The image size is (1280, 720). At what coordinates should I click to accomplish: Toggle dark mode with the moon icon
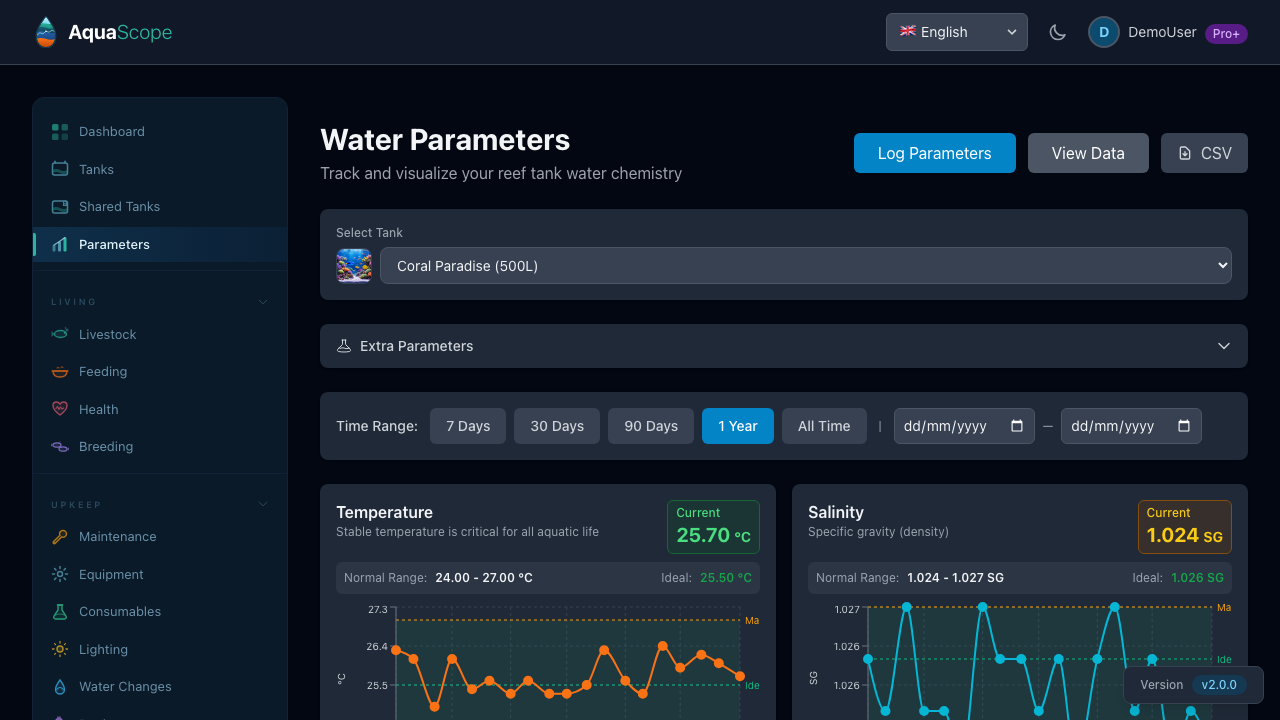coord(1057,31)
